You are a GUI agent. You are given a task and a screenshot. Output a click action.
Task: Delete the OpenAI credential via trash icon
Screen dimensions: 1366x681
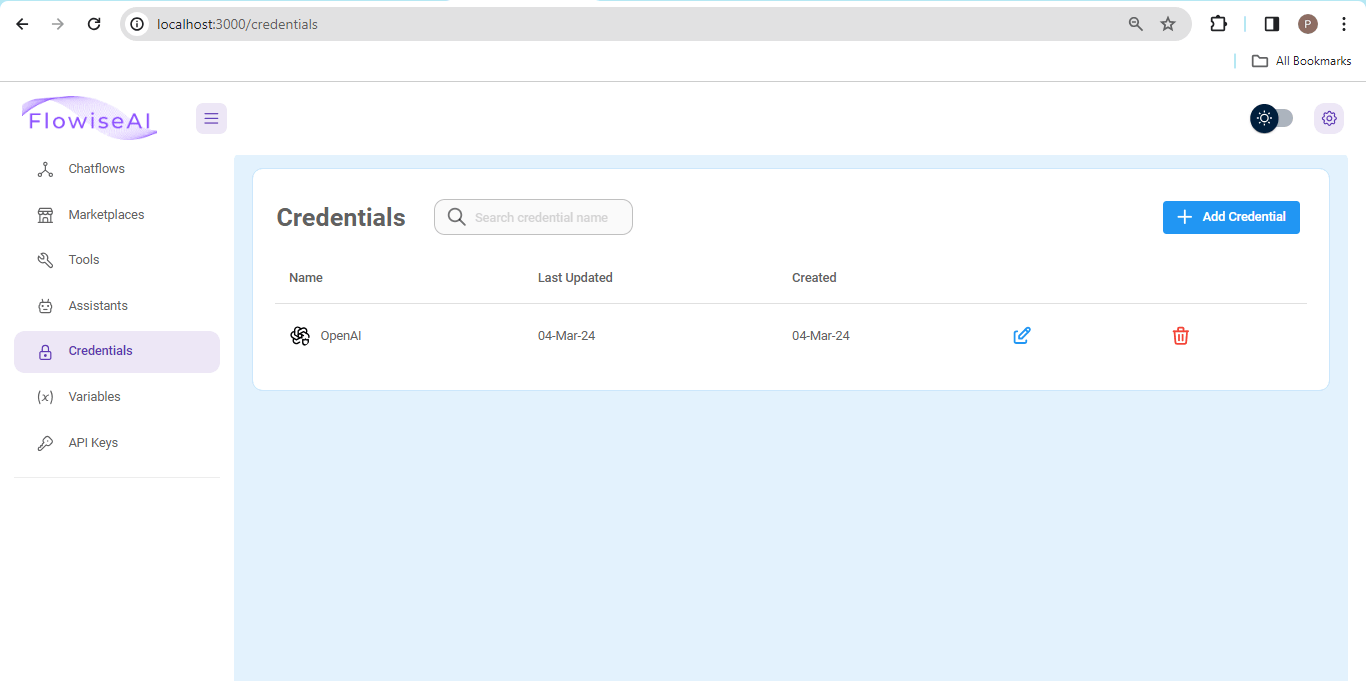coord(1180,336)
